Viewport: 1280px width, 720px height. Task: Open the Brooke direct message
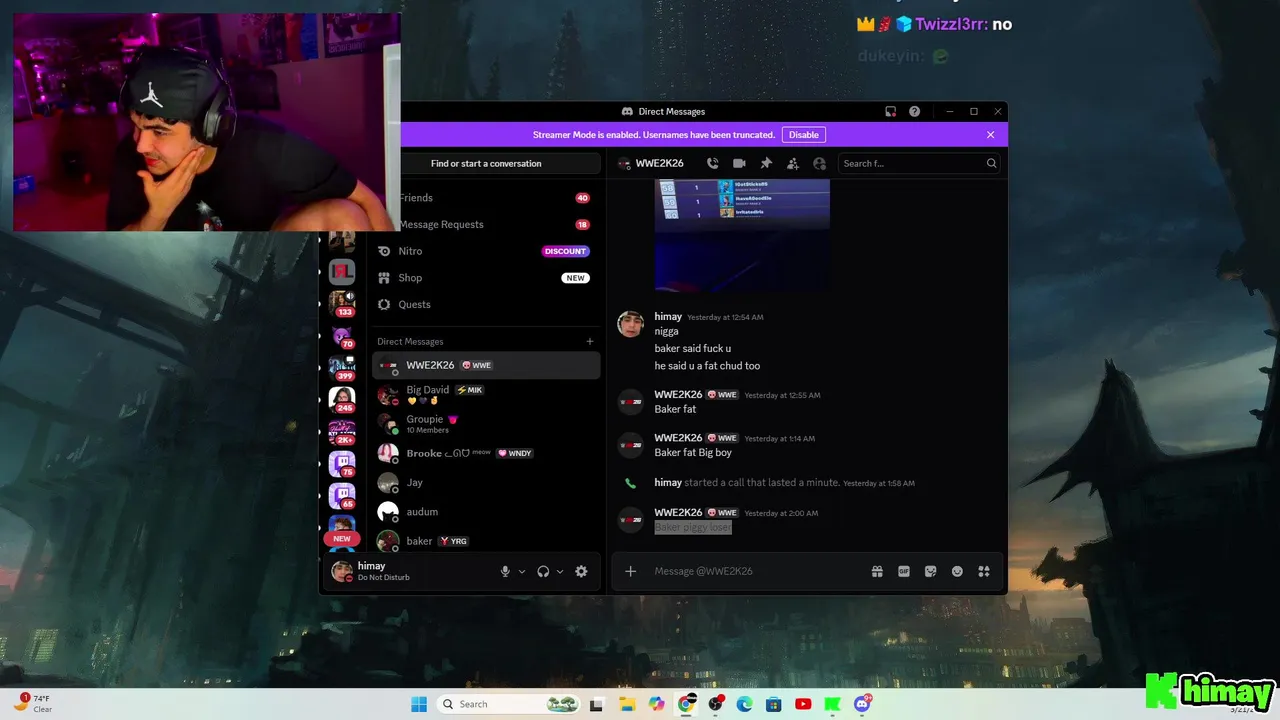[x=487, y=453]
